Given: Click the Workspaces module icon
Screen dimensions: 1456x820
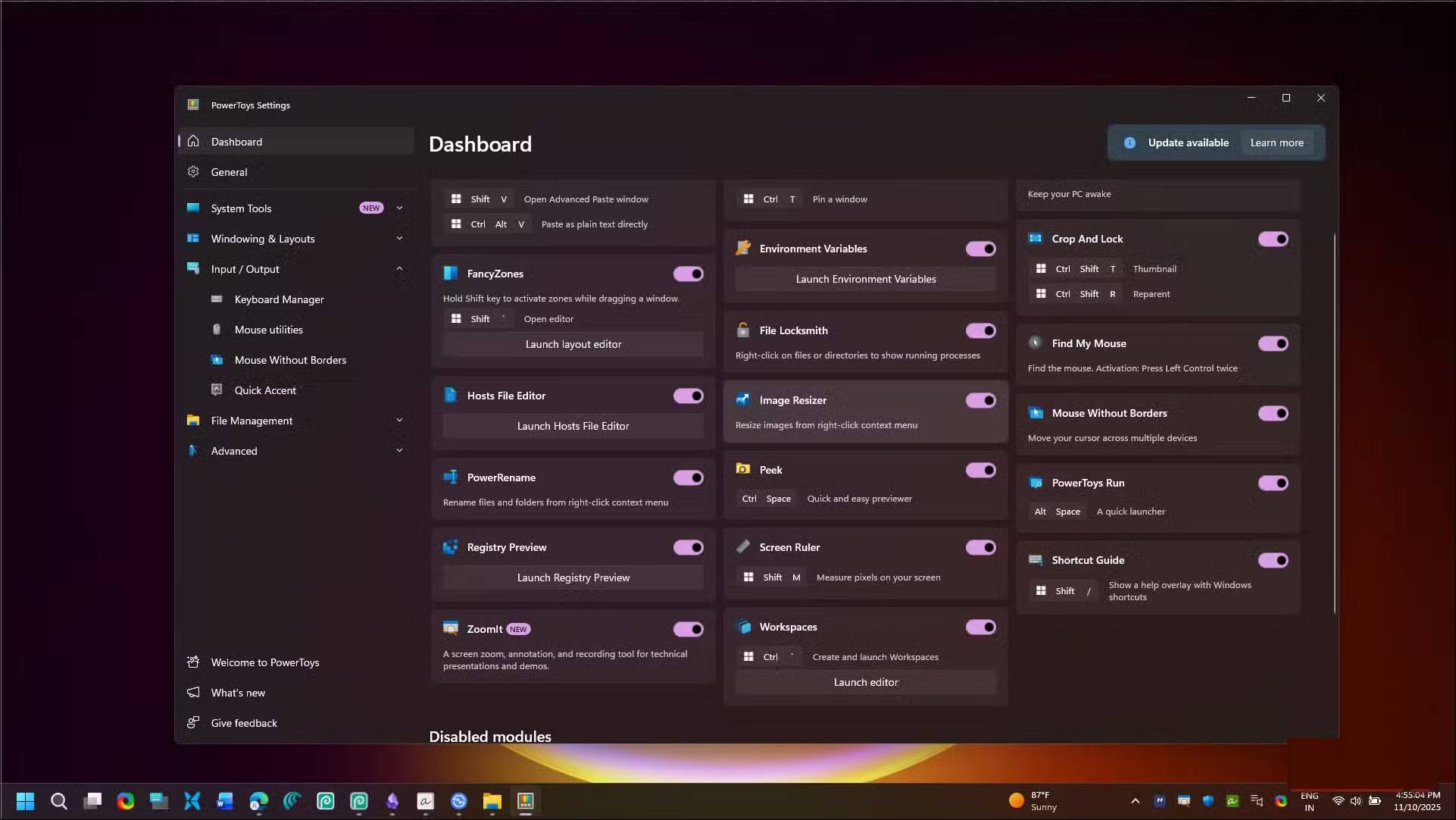Looking at the screenshot, I should click(743, 627).
